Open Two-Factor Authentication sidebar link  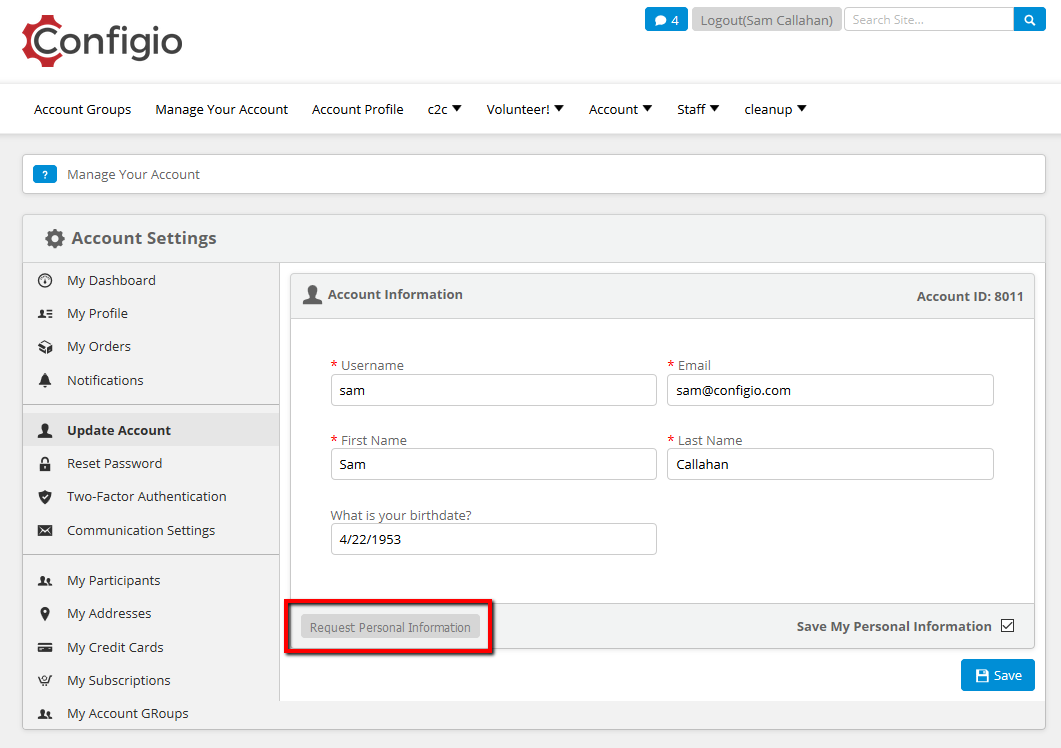point(146,497)
